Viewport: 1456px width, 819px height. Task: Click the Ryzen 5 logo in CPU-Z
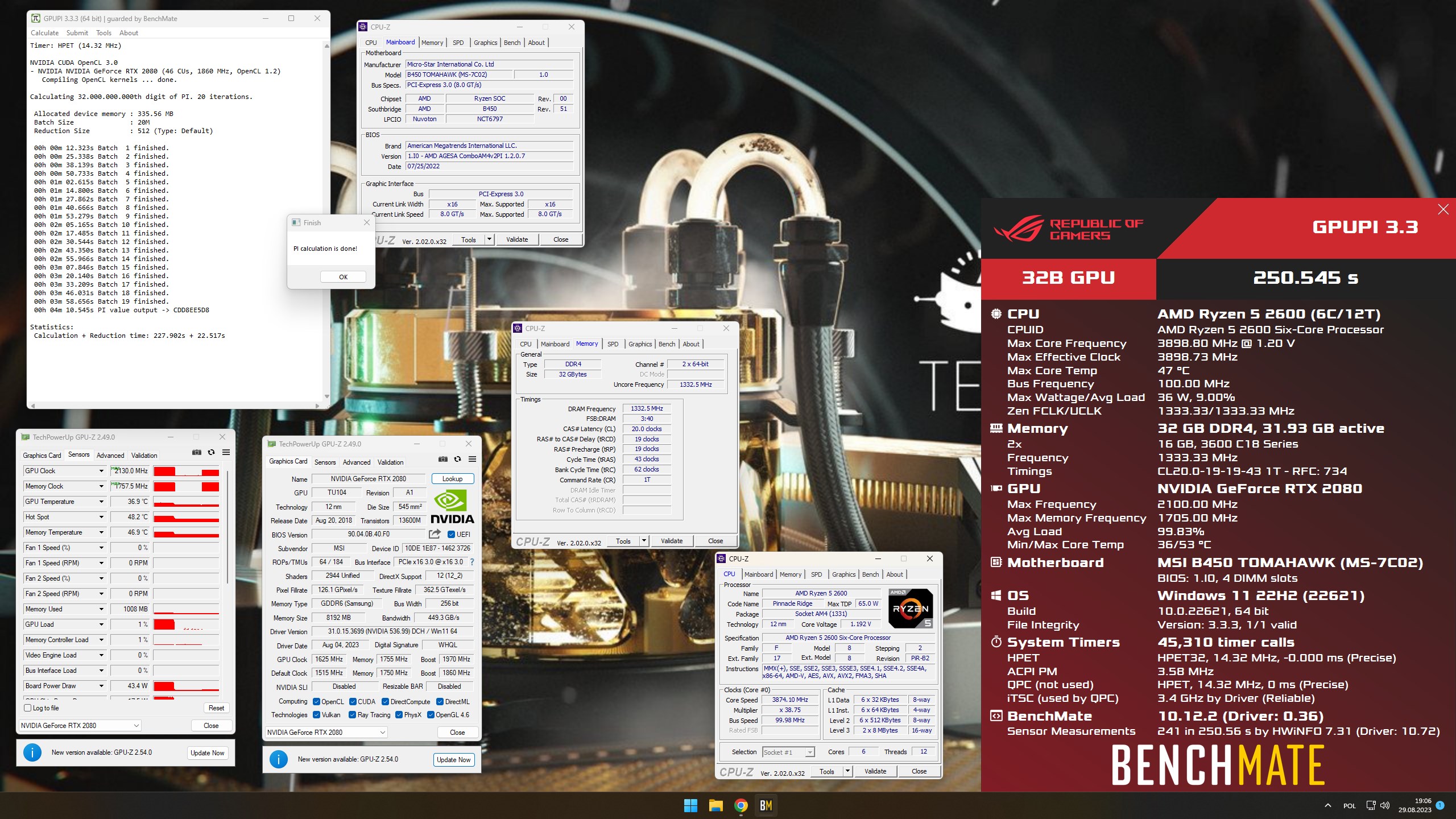[x=911, y=608]
